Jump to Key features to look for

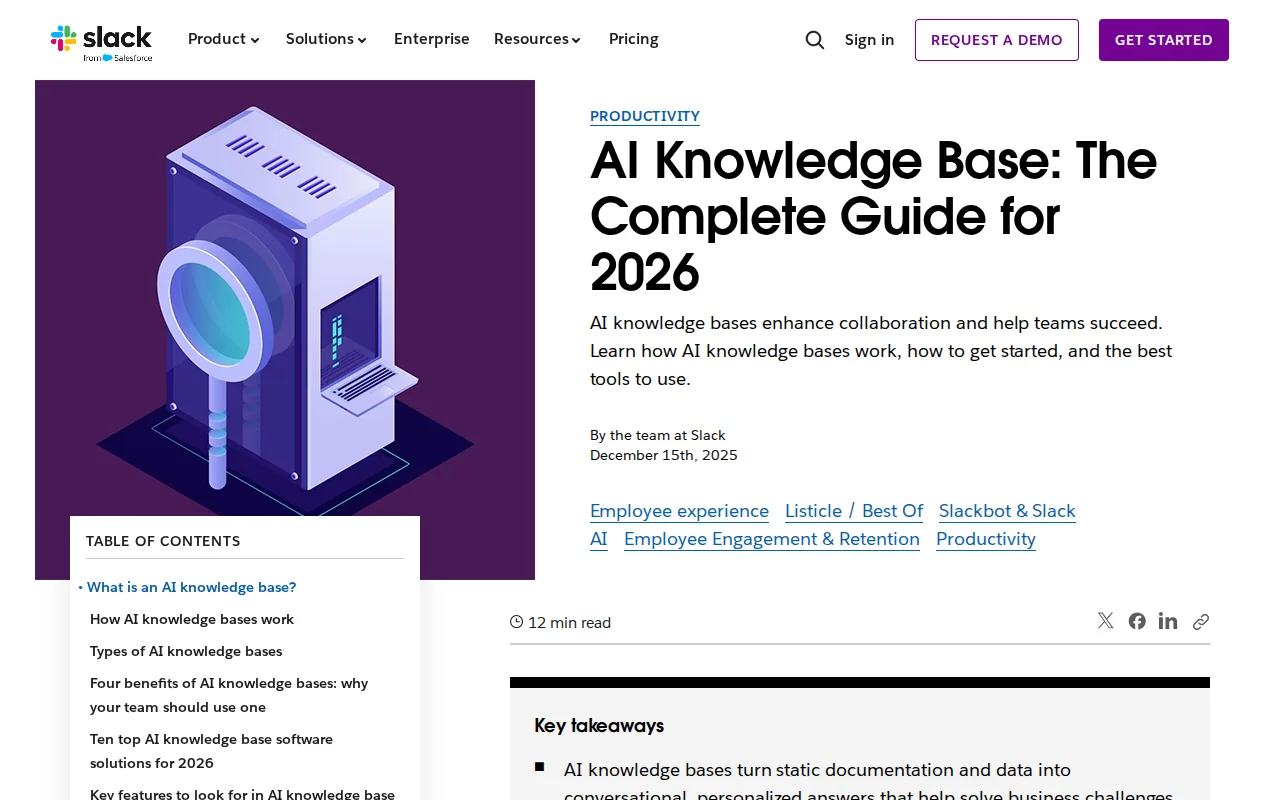point(242,794)
